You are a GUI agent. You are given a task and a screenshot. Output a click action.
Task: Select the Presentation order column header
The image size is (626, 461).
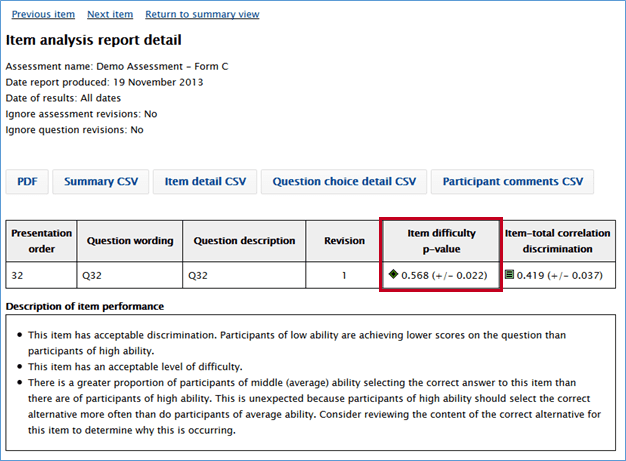(x=42, y=241)
